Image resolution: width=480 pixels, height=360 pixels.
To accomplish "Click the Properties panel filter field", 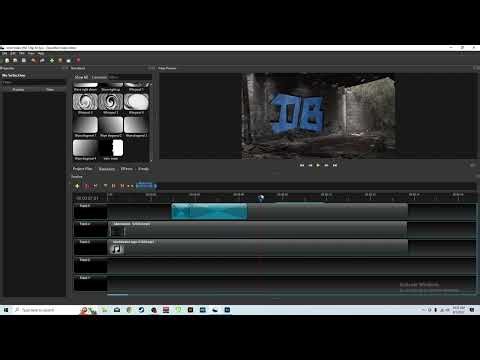I will [x=33, y=82].
